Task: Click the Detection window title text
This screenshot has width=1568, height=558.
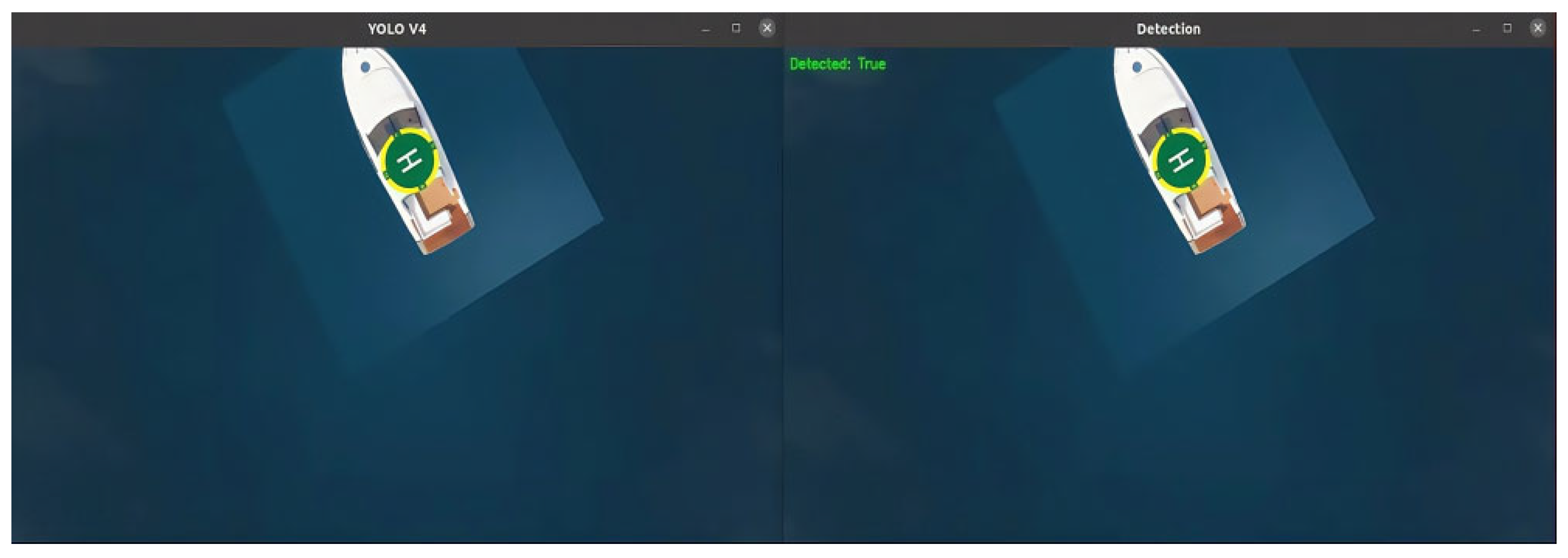Action: (x=1168, y=29)
